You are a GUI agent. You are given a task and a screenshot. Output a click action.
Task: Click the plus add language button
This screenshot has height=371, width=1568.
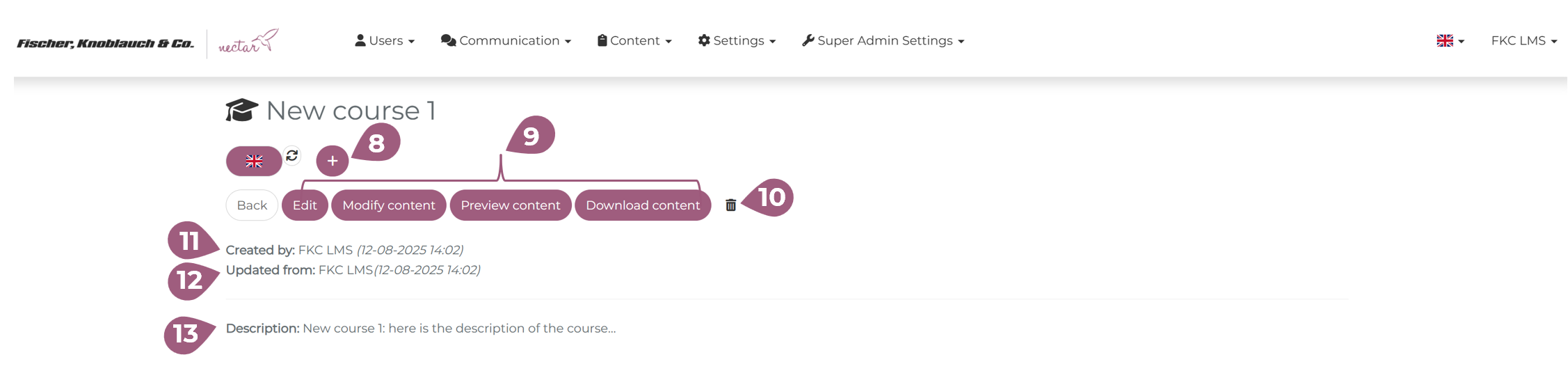coord(333,161)
